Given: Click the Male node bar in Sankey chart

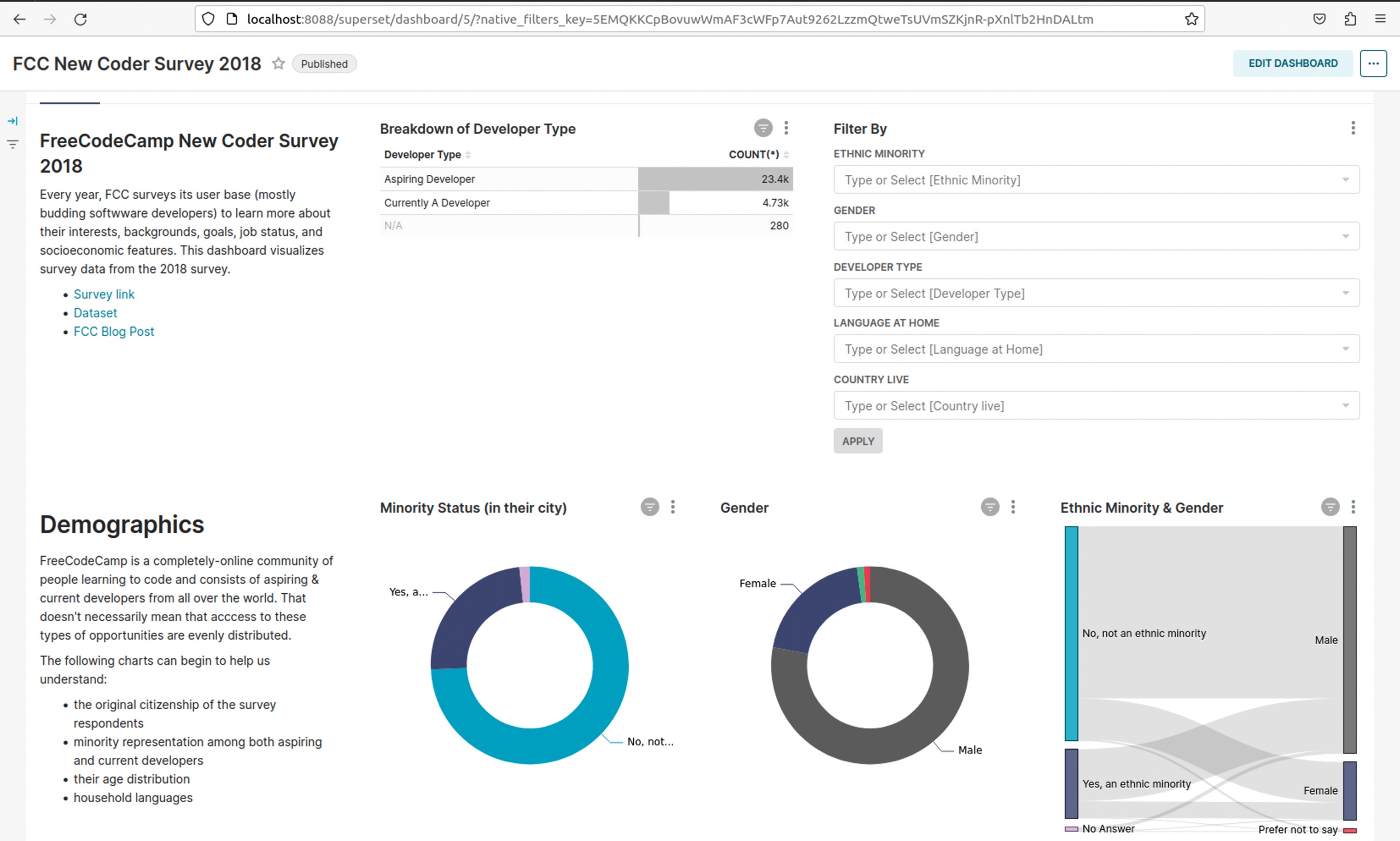Looking at the screenshot, I should (1350, 640).
